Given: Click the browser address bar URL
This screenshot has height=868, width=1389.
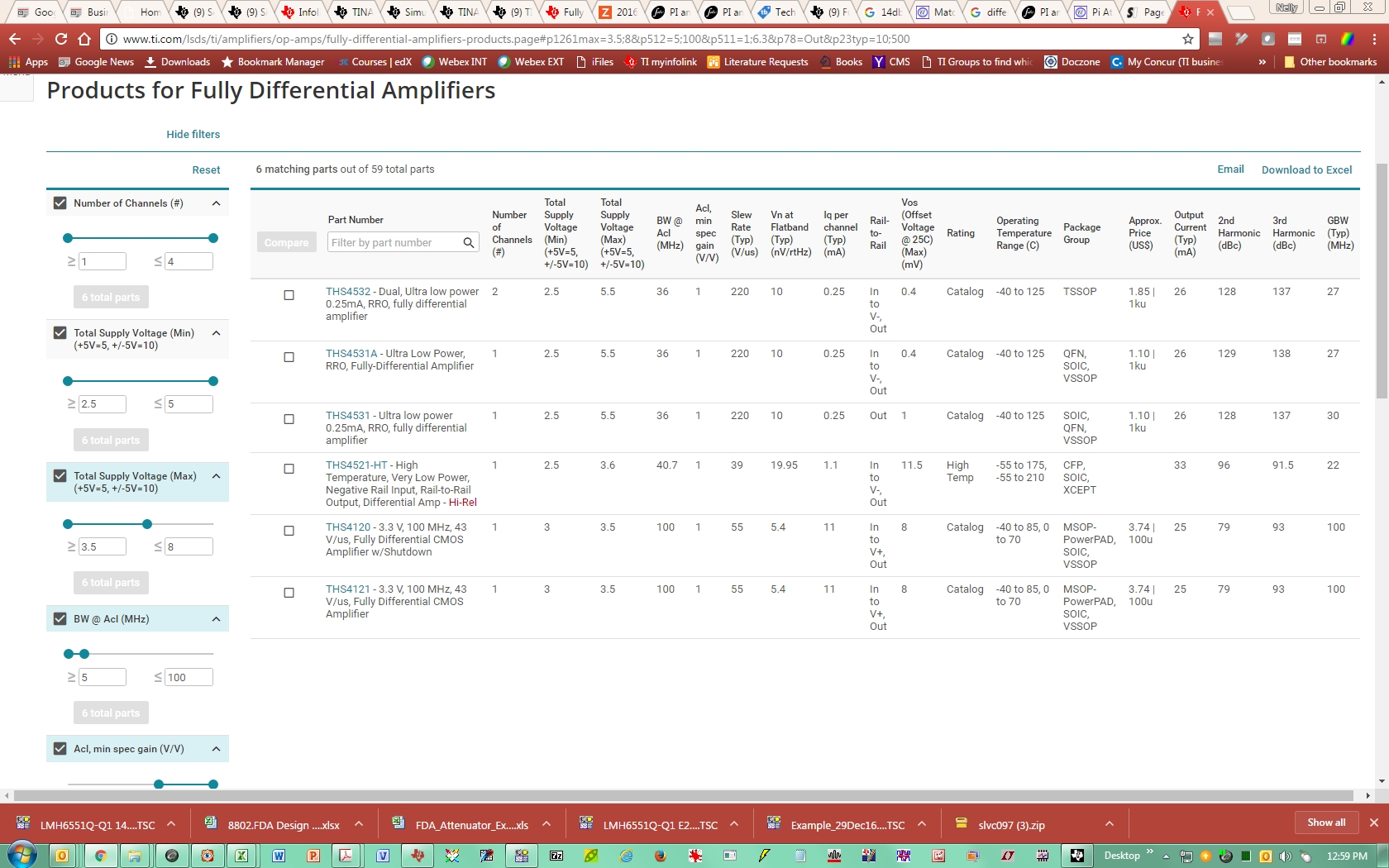Looking at the screenshot, I should (516, 39).
